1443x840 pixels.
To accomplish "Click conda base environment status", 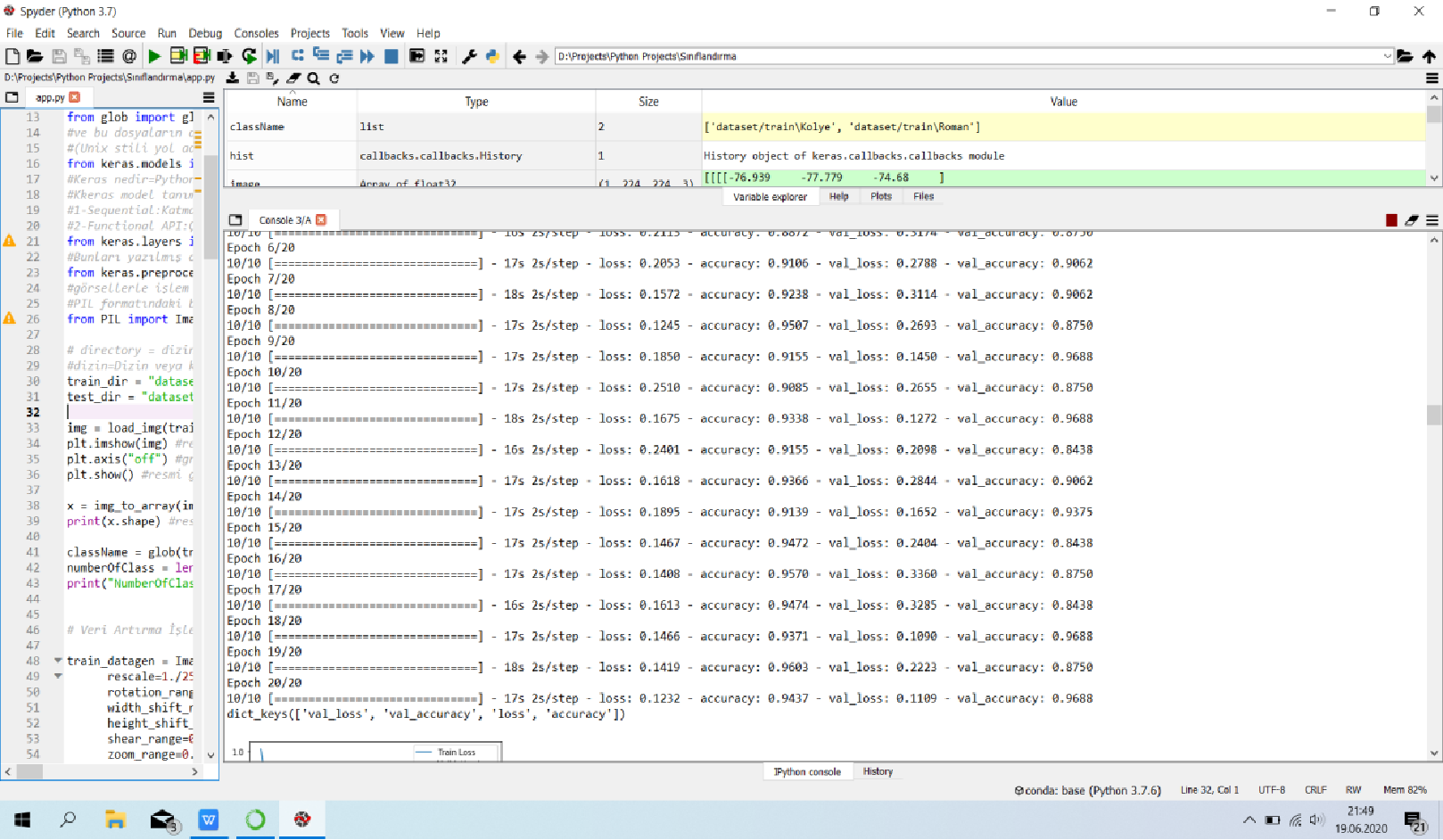I will (x=1088, y=790).
